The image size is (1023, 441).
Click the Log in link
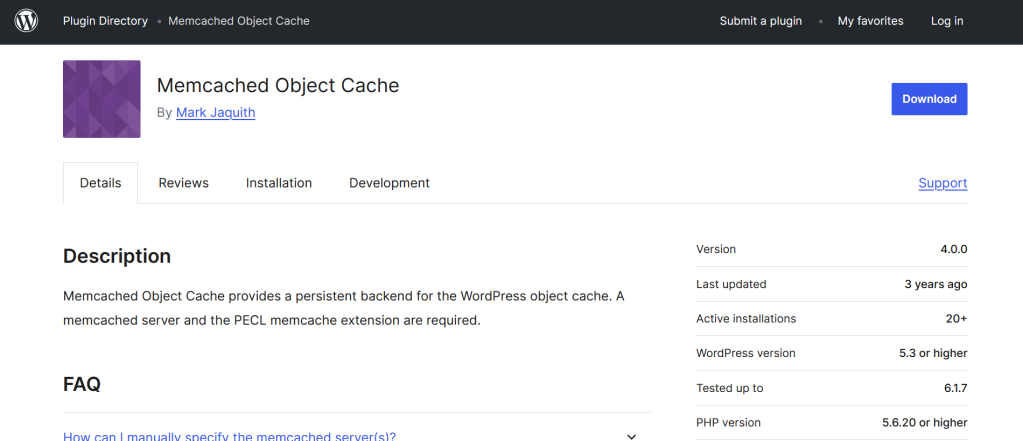(947, 21)
